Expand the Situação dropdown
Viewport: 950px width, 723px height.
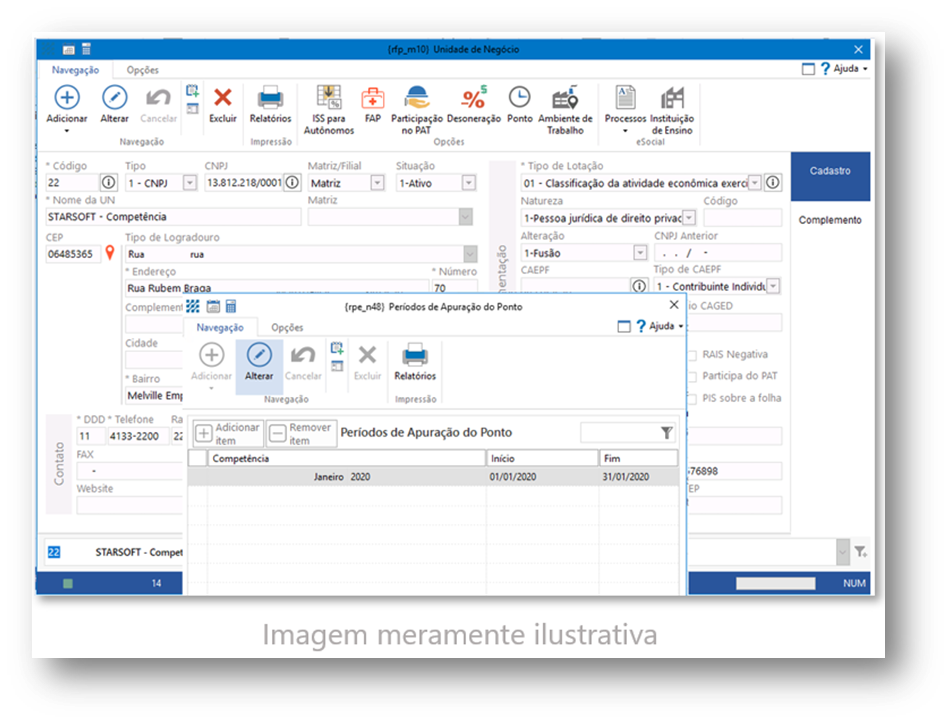(x=468, y=183)
